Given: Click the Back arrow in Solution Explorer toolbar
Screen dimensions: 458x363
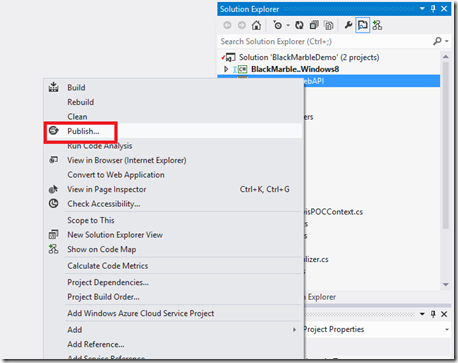Looking at the screenshot, I should pyautogui.click(x=227, y=25).
